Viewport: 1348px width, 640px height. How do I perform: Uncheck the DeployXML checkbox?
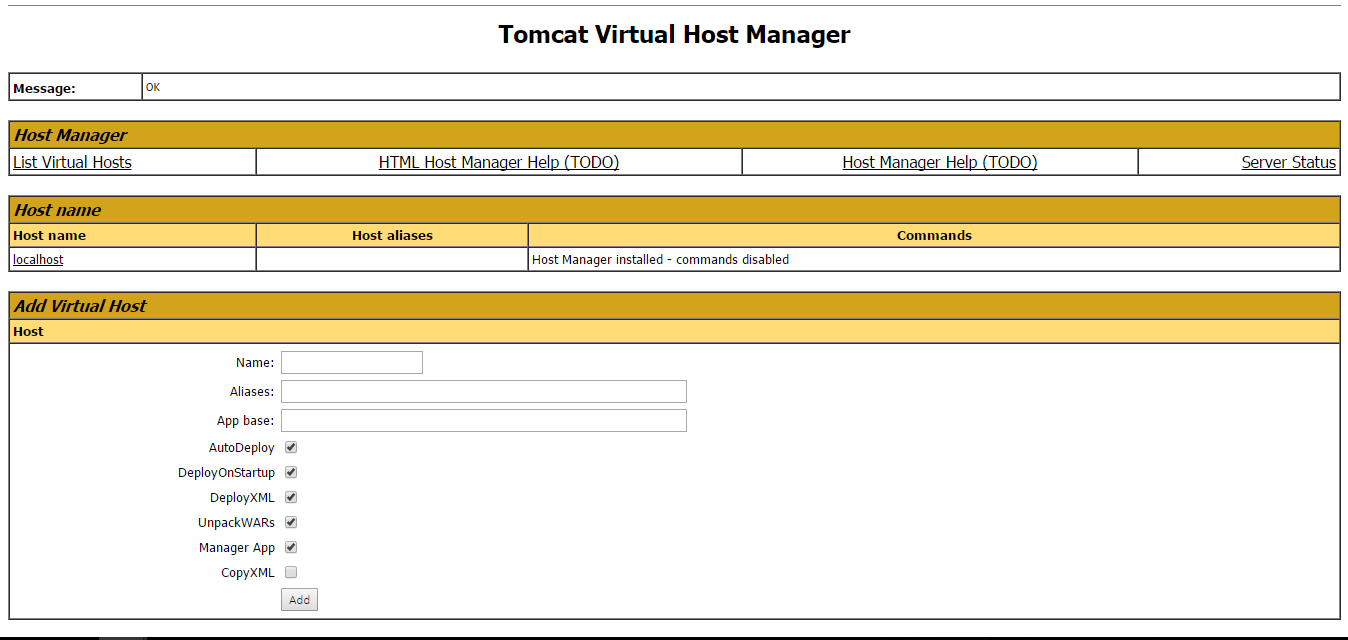pyautogui.click(x=291, y=497)
